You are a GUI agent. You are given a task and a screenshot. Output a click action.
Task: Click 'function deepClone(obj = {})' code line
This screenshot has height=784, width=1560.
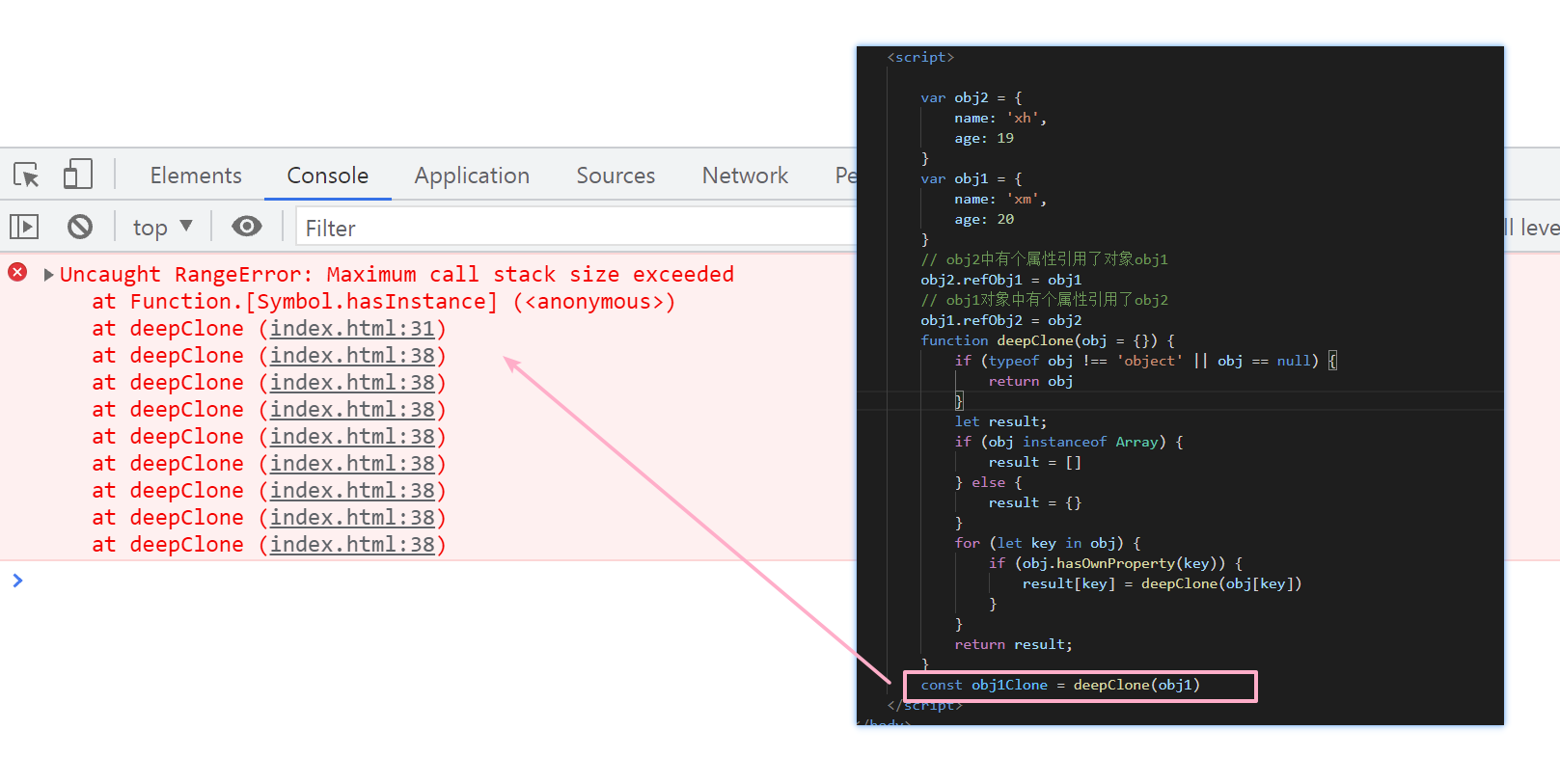tap(1048, 340)
